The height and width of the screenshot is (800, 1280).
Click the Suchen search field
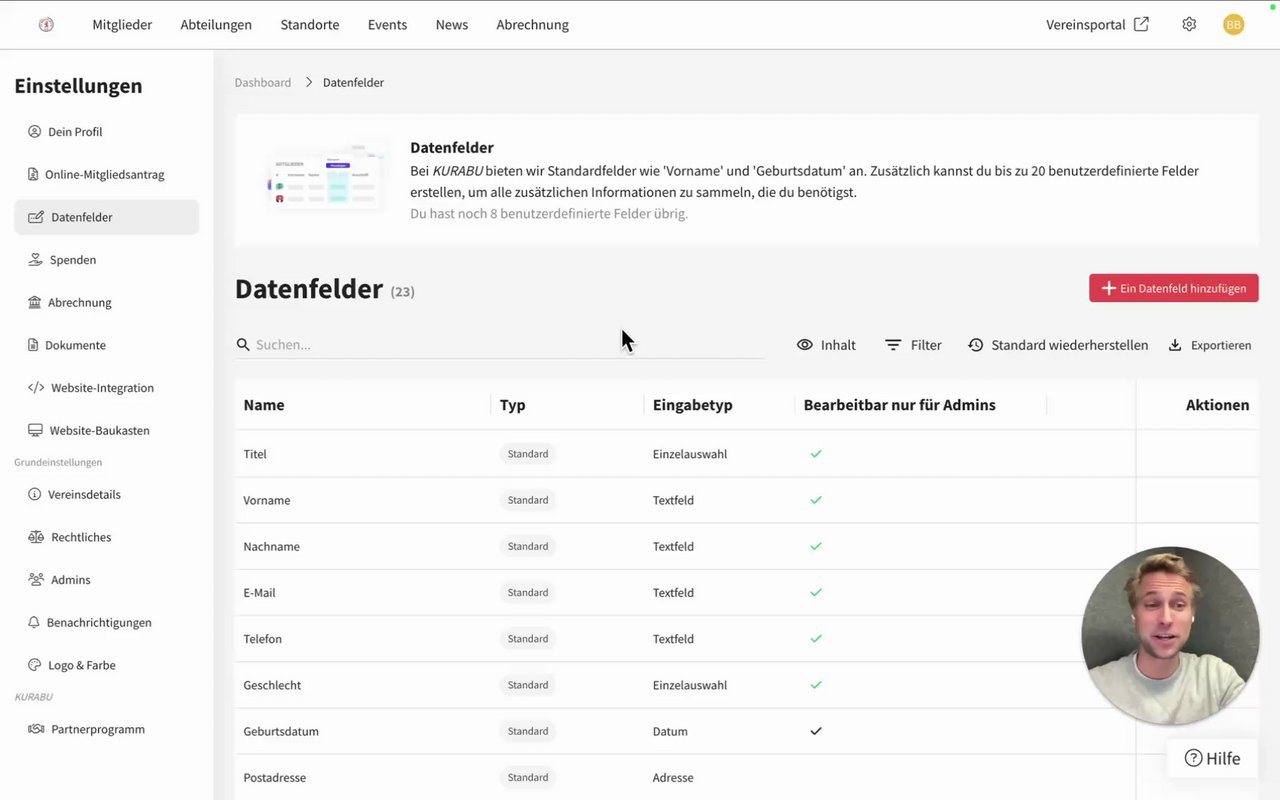click(500, 345)
